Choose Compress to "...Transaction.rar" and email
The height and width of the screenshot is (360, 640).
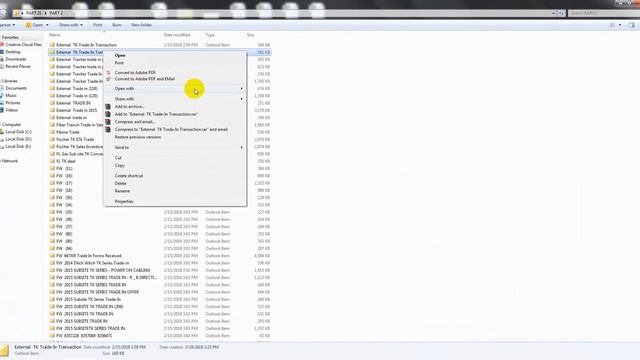pyautogui.click(x=171, y=129)
